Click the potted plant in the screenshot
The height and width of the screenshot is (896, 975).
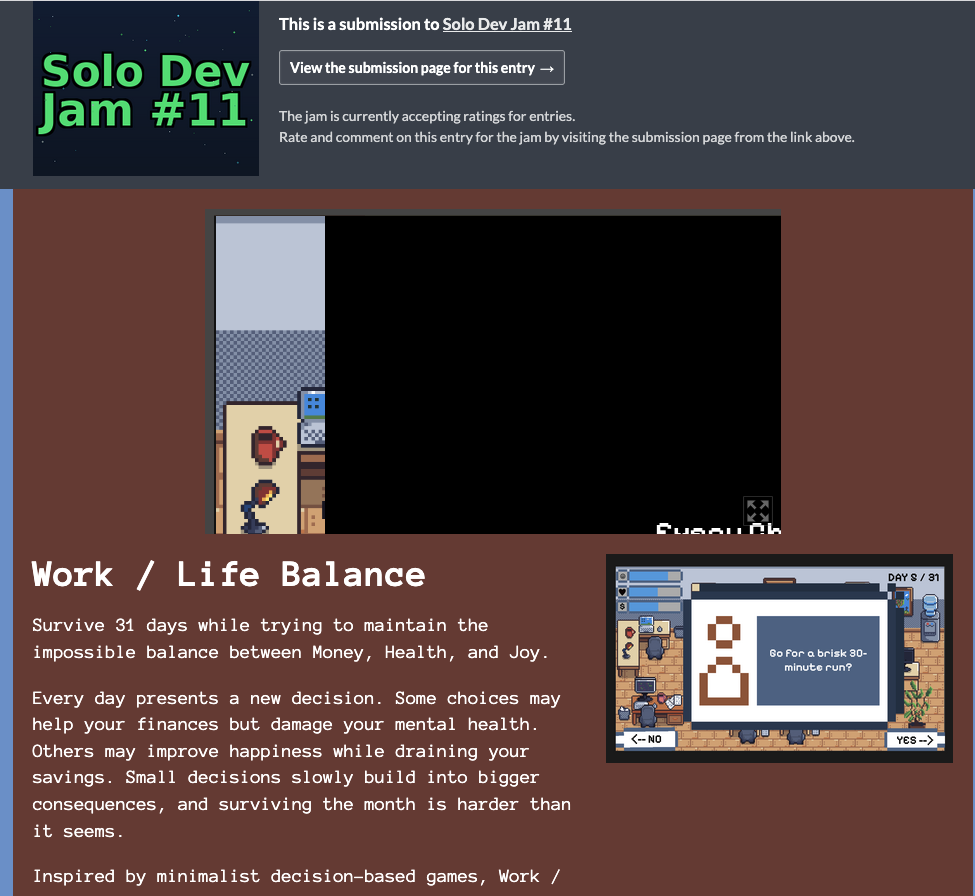917,704
